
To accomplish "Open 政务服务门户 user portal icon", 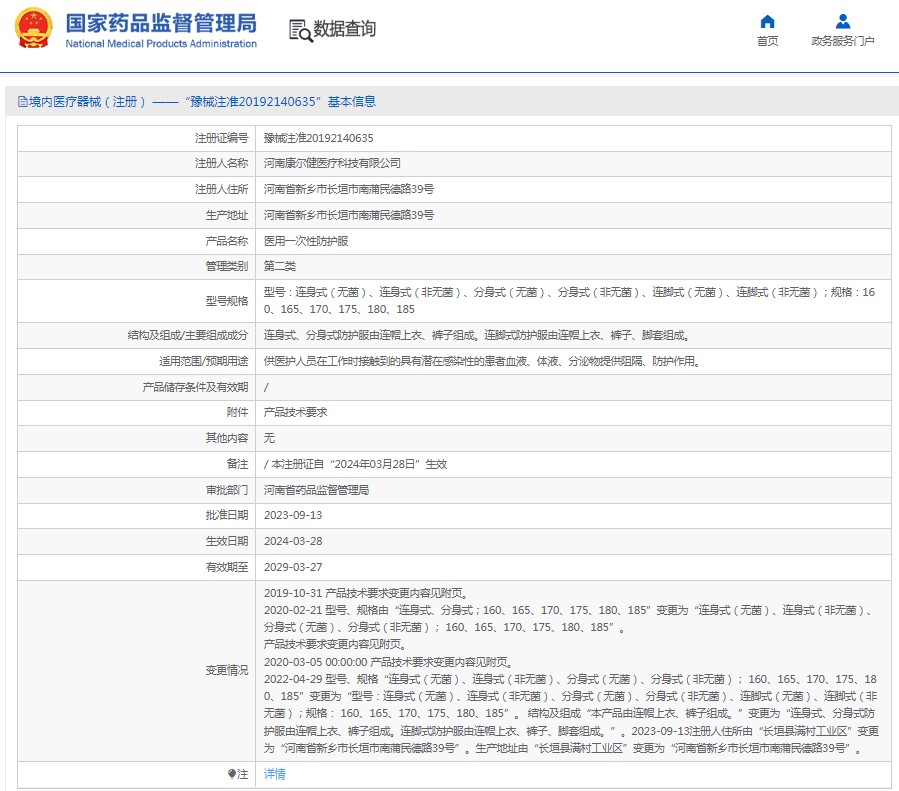I will pyautogui.click(x=842, y=22).
